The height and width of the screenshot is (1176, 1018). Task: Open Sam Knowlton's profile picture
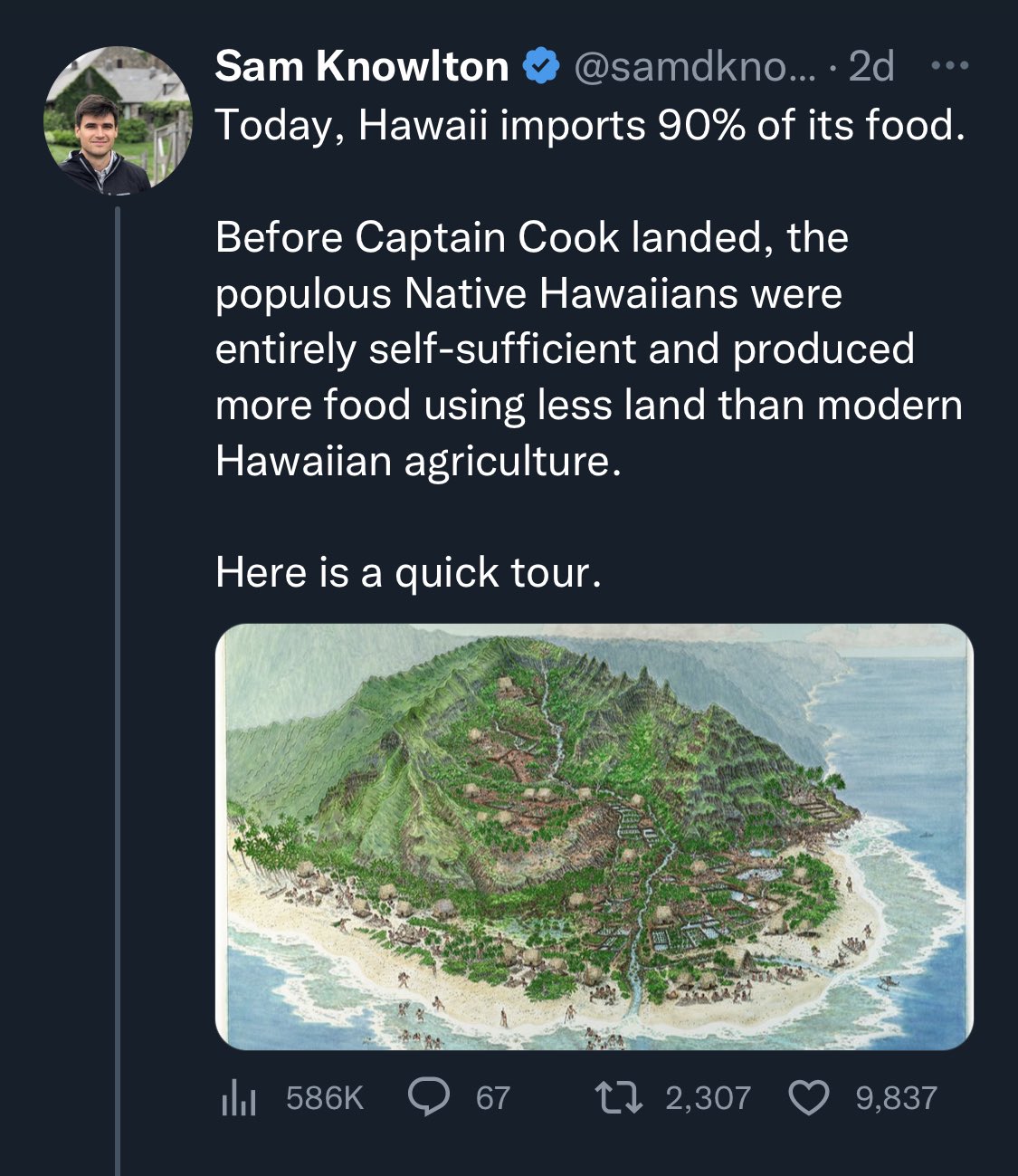click(118, 120)
